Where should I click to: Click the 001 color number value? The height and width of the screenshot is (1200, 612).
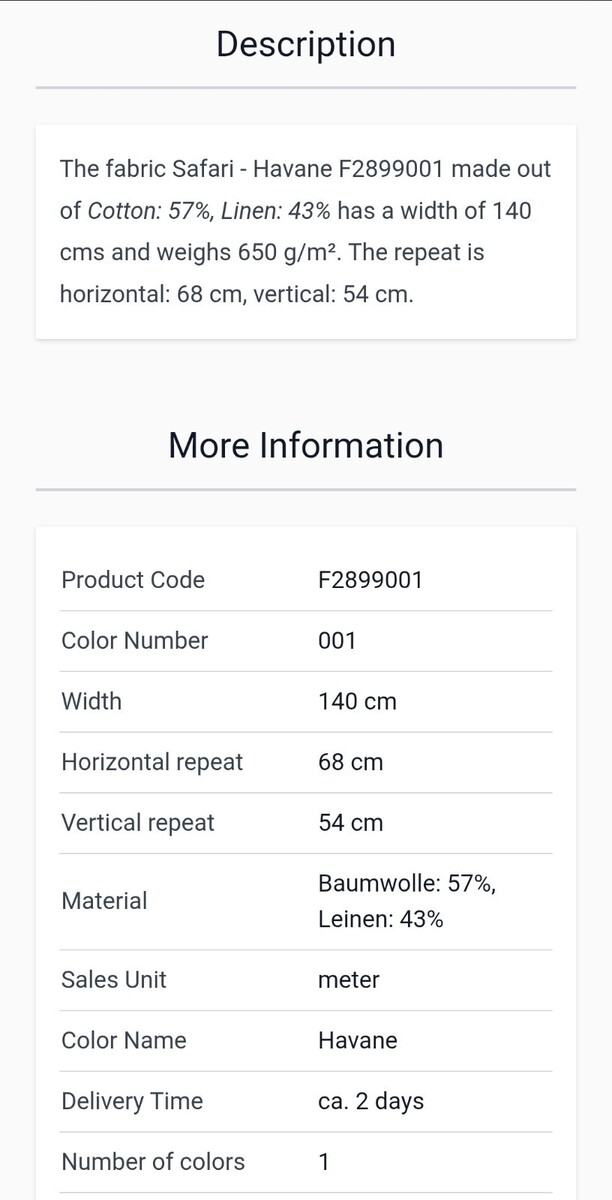337,641
